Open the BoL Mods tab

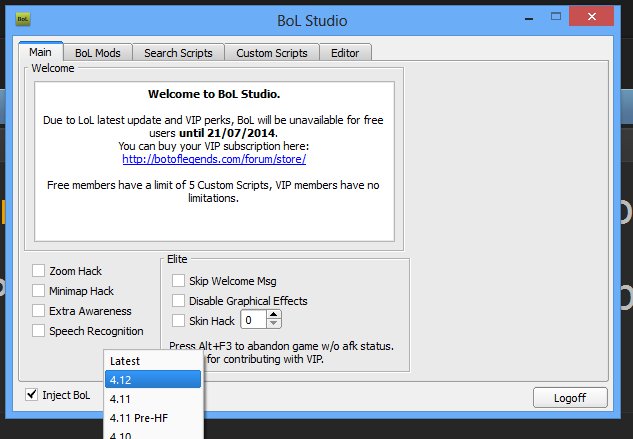click(98, 53)
